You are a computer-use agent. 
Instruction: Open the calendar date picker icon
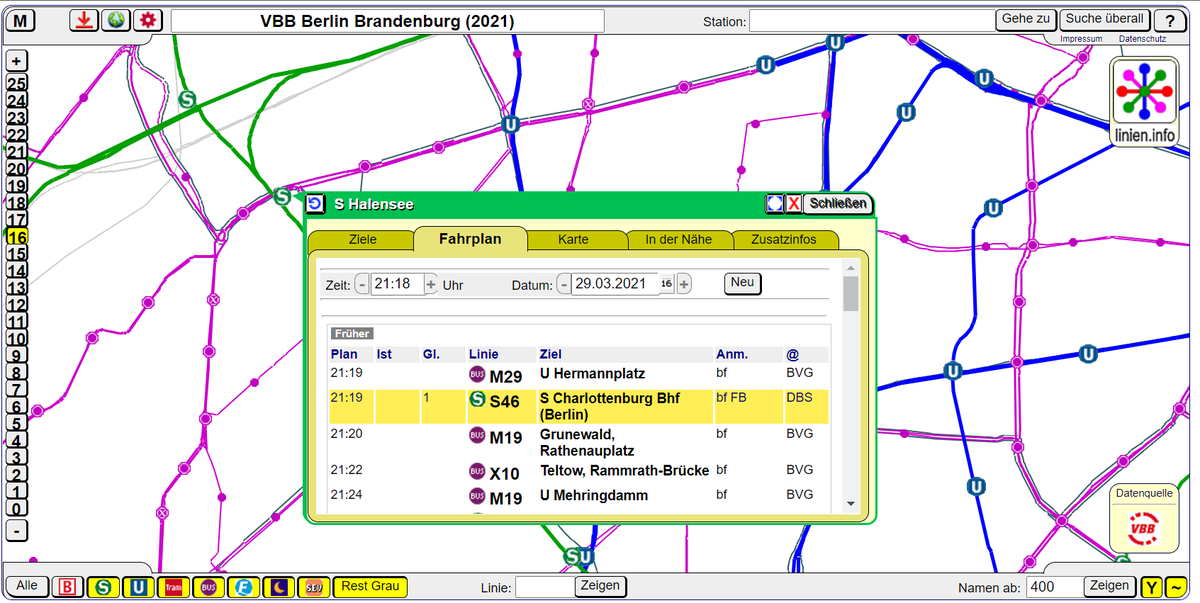(667, 284)
